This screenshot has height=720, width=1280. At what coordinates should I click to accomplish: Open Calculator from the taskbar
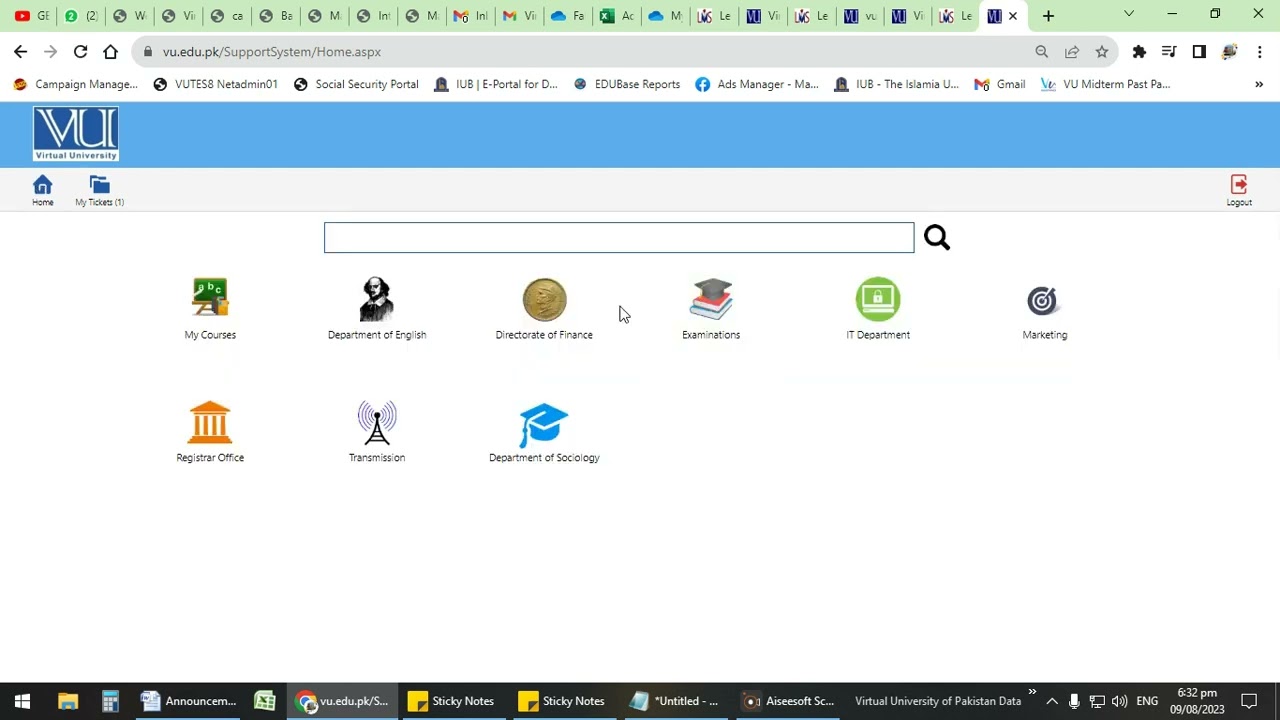coord(110,701)
